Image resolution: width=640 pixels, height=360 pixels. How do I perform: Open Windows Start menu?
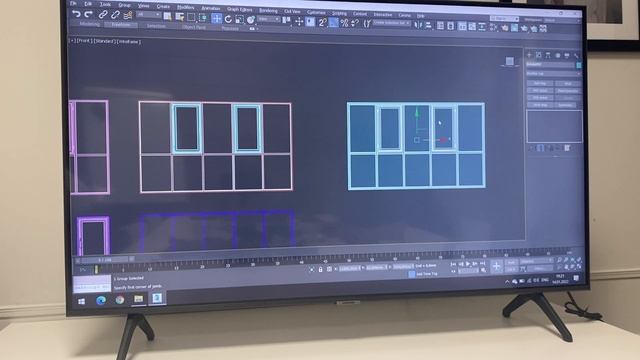(x=82, y=301)
